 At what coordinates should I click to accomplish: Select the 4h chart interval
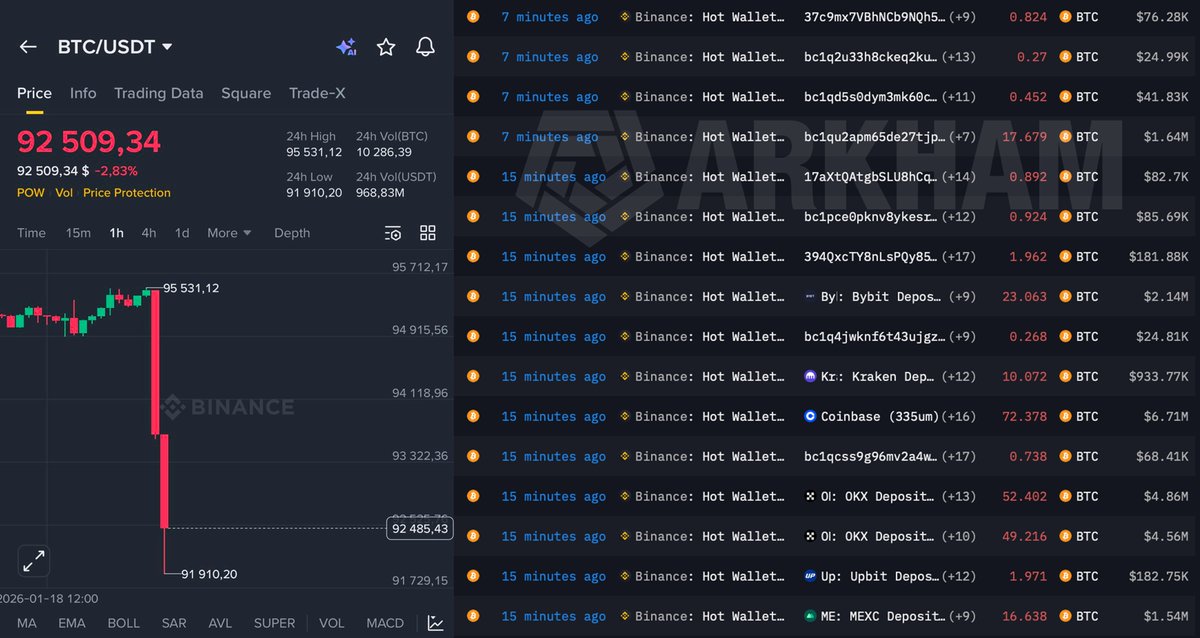point(148,233)
